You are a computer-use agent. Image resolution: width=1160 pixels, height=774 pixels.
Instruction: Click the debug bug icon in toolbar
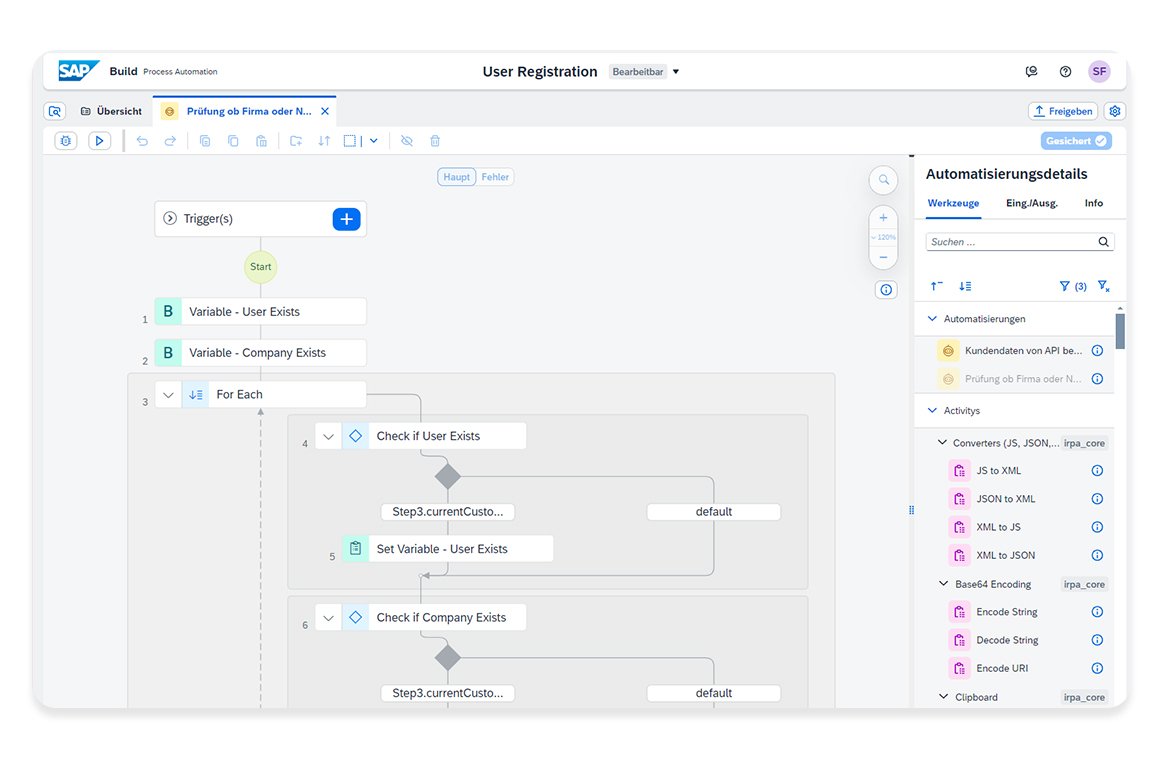(66, 141)
